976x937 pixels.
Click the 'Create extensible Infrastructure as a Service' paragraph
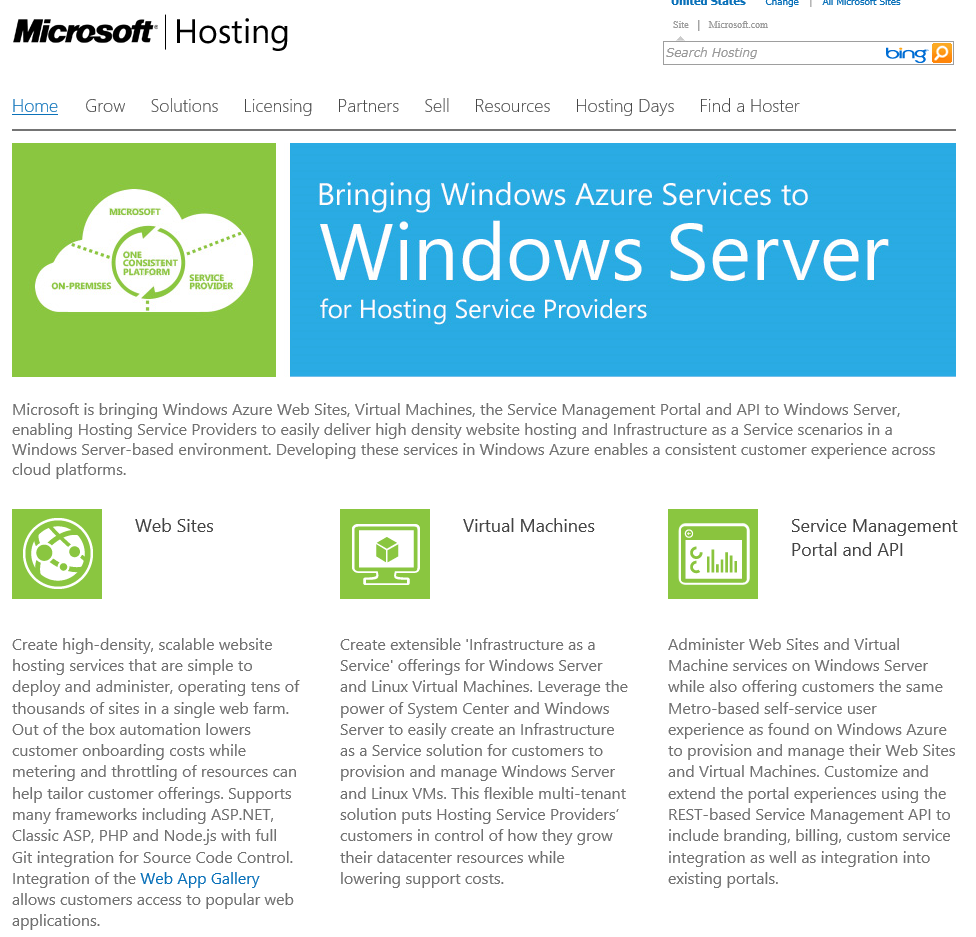point(484,761)
